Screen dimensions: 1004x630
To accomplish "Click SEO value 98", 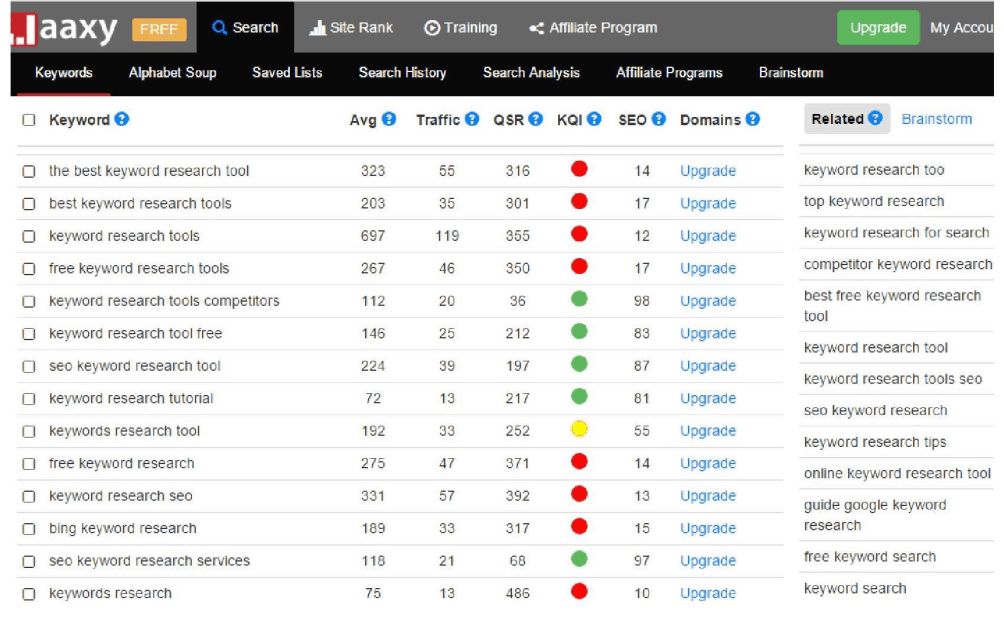I will pyautogui.click(x=642, y=302).
